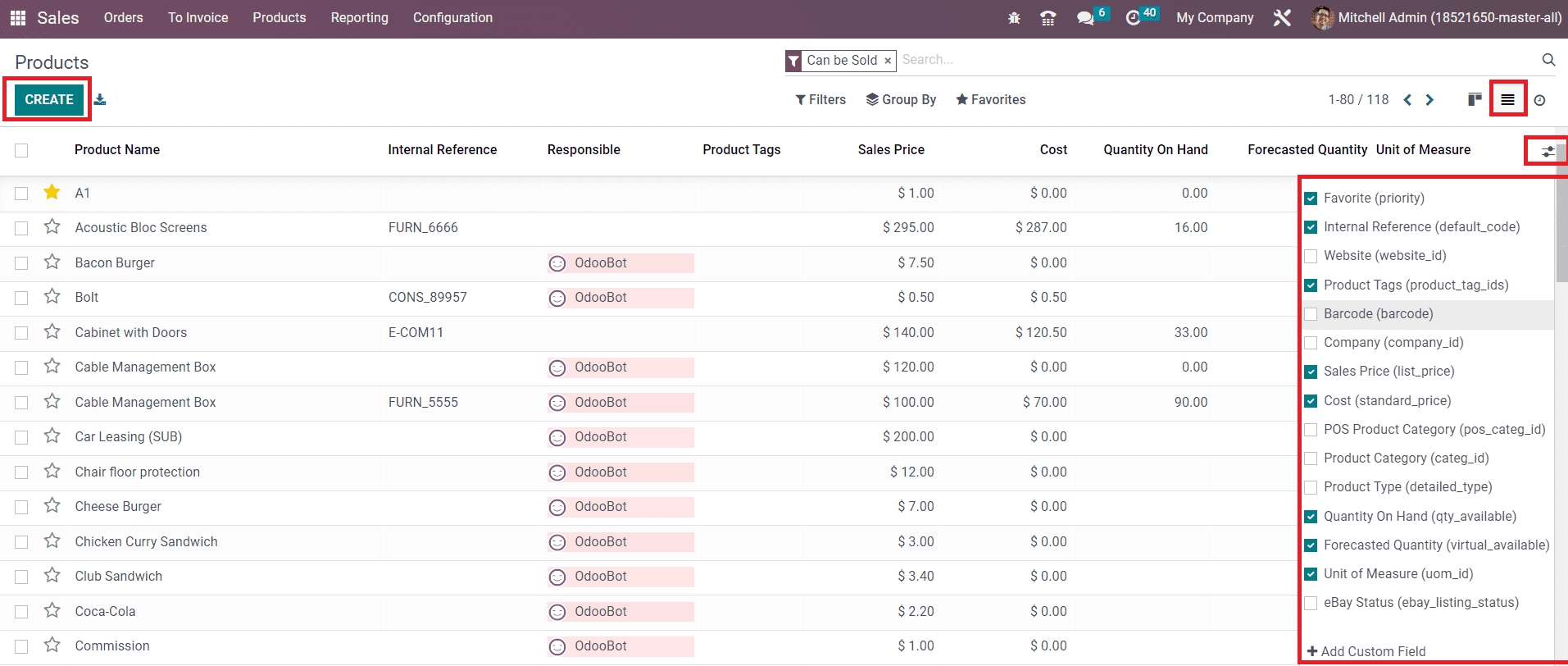
Task: Uncheck the Sales Price column option
Action: coord(1311,372)
